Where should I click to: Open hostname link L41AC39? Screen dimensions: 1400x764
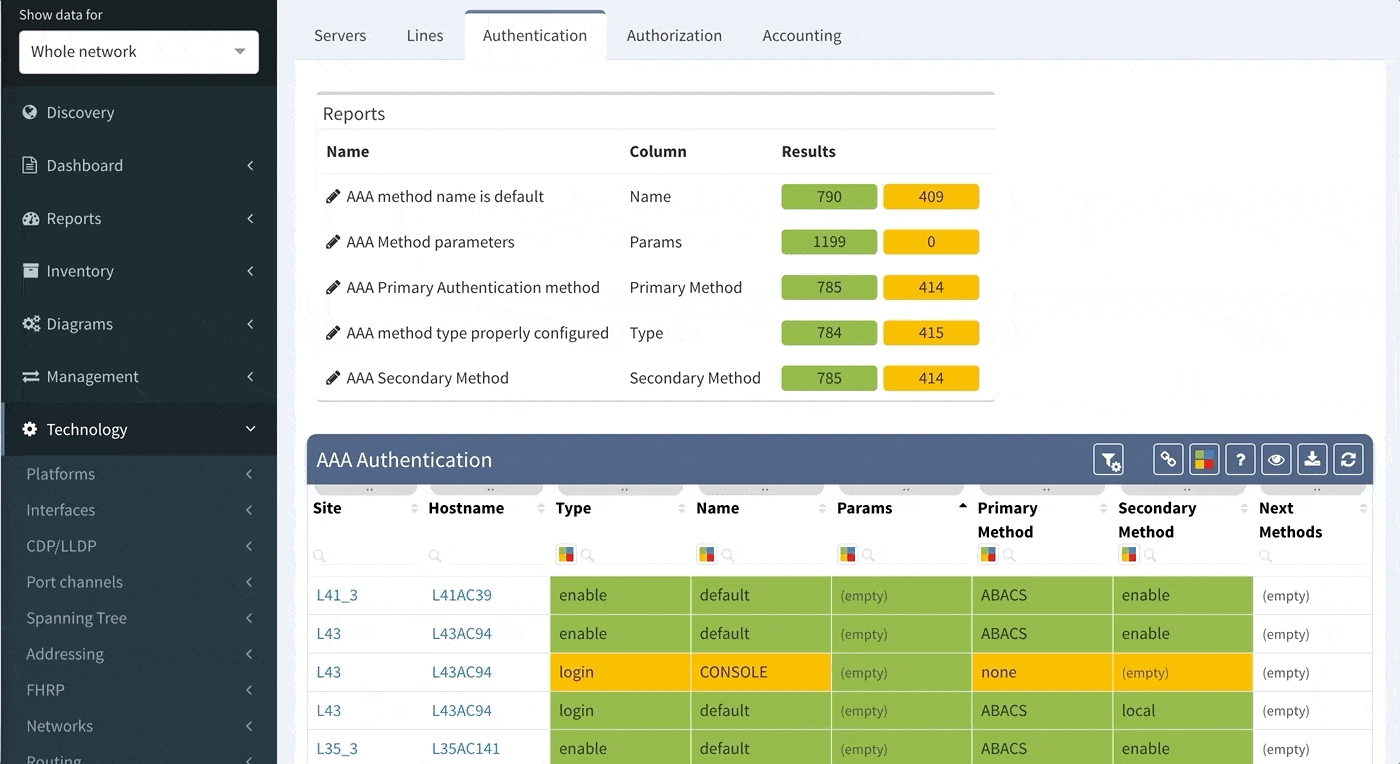461,595
